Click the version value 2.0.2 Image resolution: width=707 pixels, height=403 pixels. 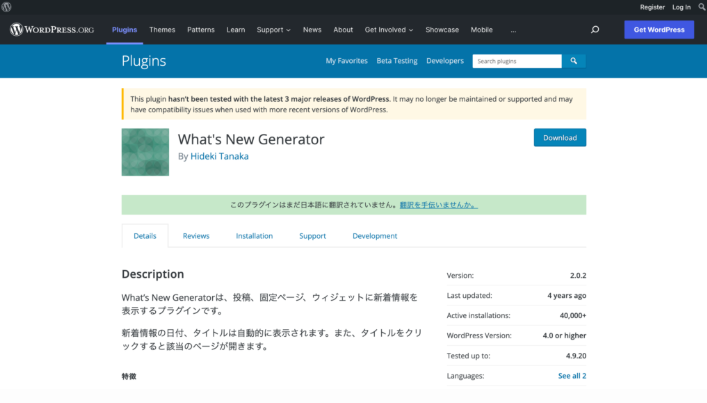(578, 275)
